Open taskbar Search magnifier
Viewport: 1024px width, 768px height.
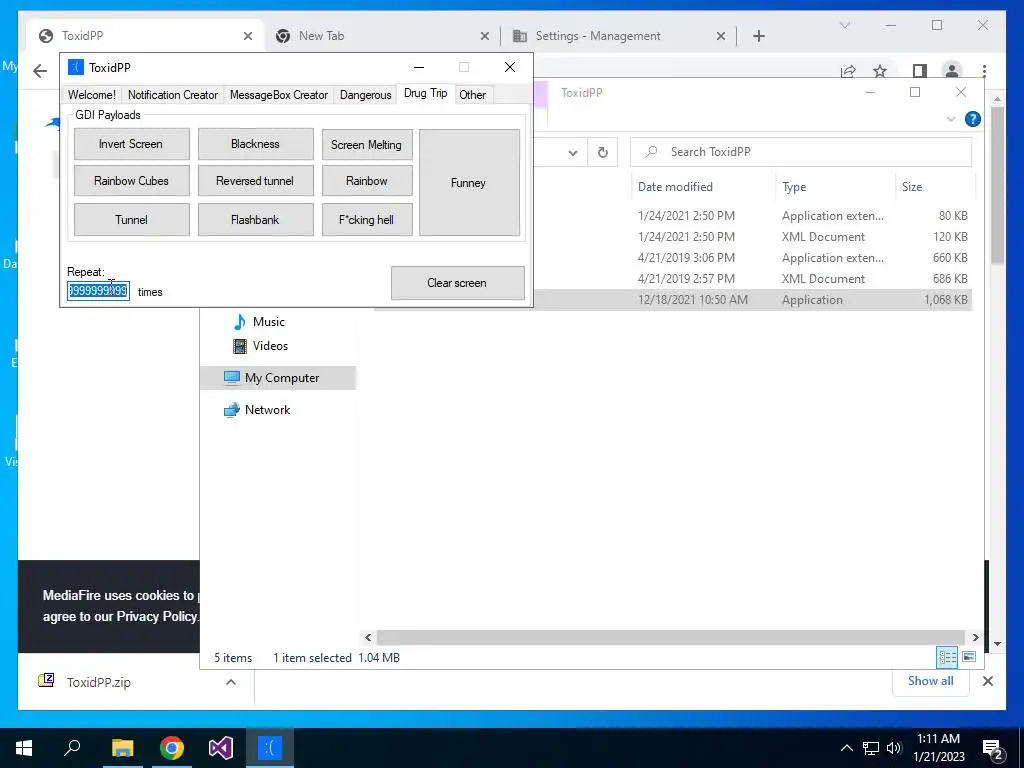pos(72,748)
